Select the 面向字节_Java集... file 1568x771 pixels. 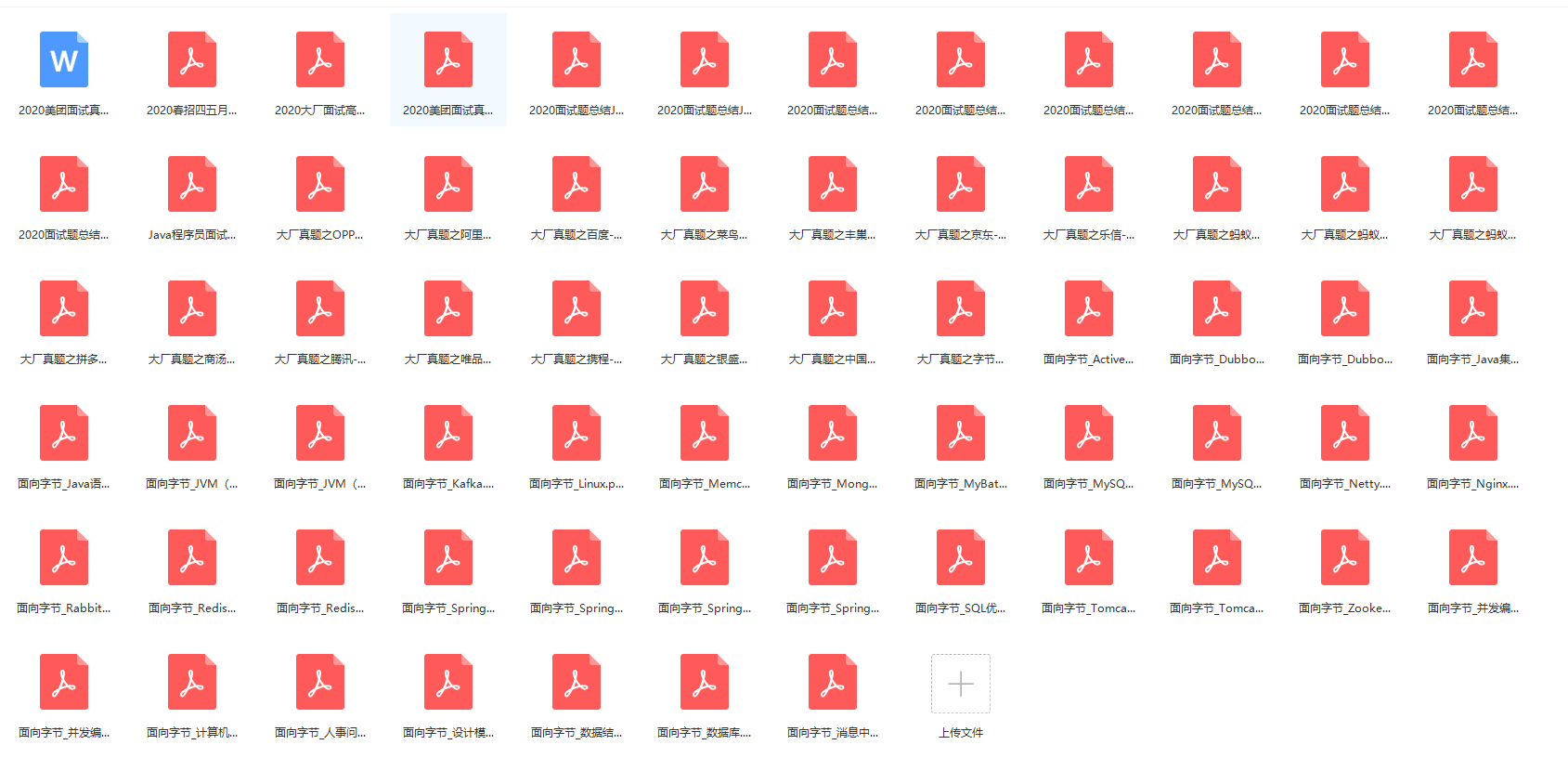point(1473,308)
